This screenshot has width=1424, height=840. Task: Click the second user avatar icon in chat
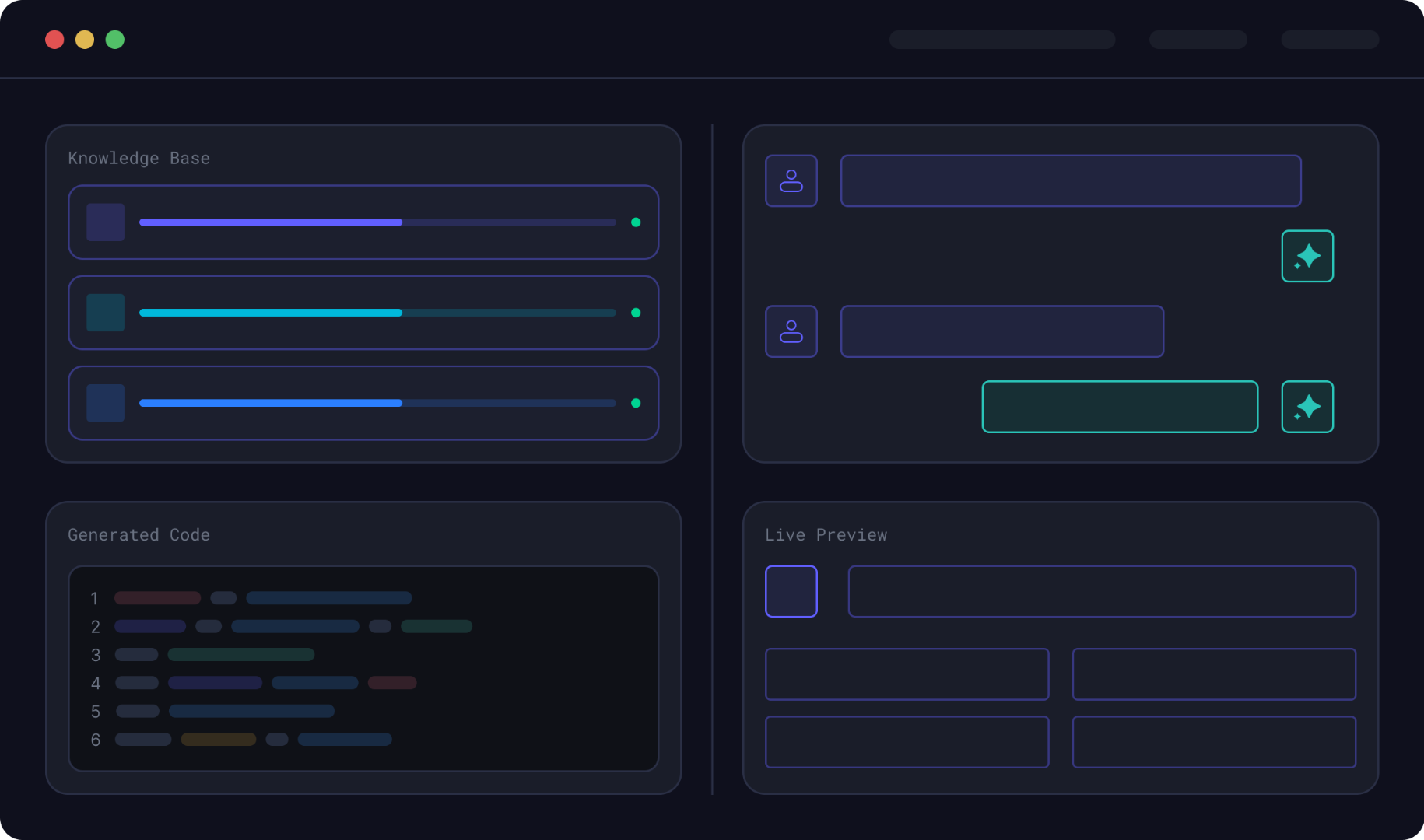(x=791, y=331)
